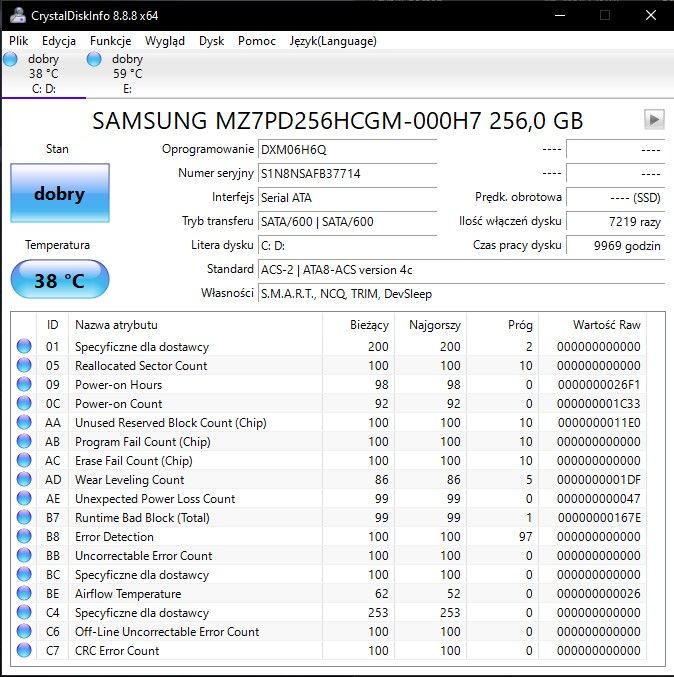The height and width of the screenshot is (677, 674).
Task: Click the Litera dysku field
Action: (348, 246)
